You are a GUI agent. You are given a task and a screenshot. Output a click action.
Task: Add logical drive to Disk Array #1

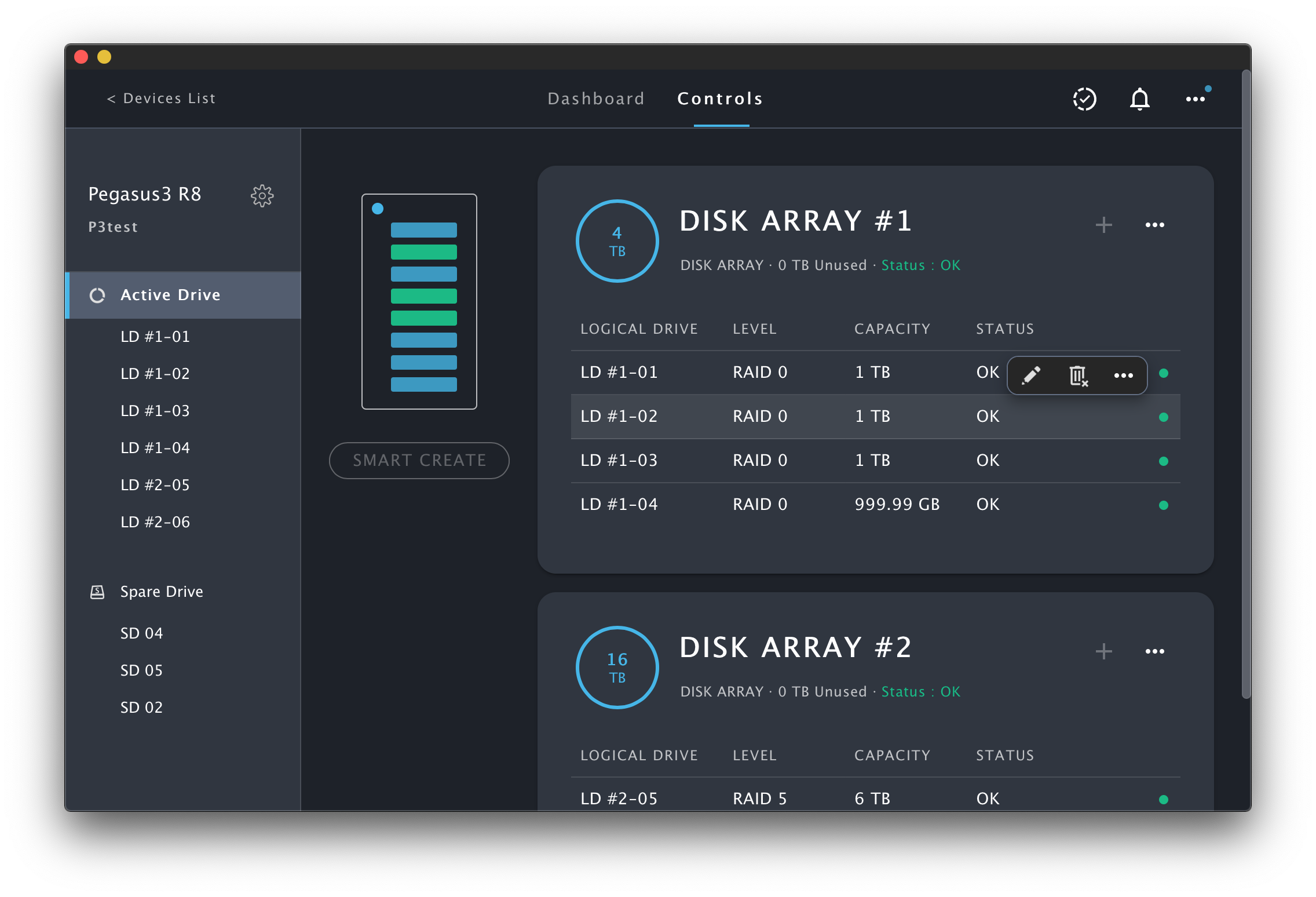point(1104,225)
